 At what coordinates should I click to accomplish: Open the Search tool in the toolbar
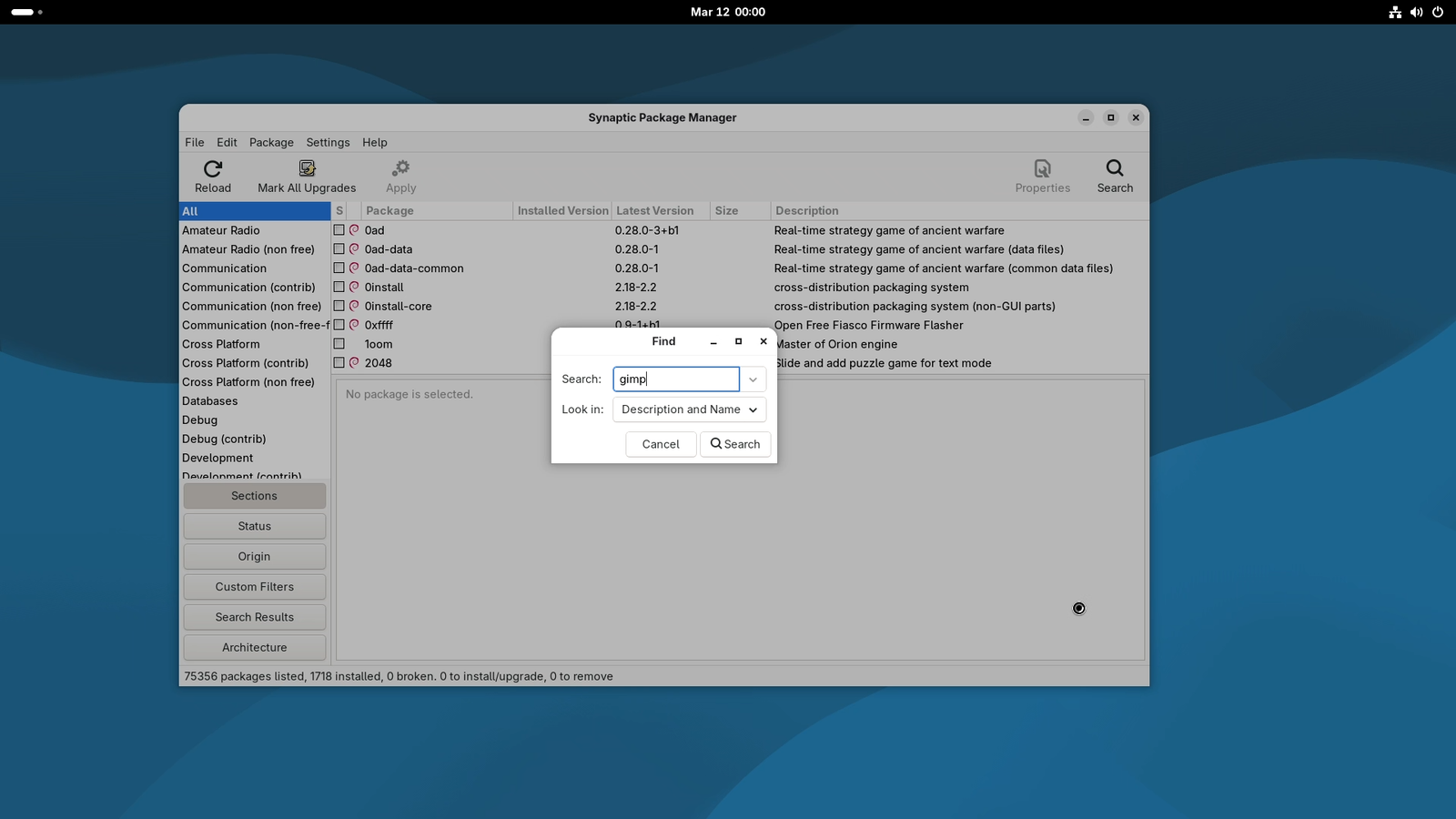1114,176
